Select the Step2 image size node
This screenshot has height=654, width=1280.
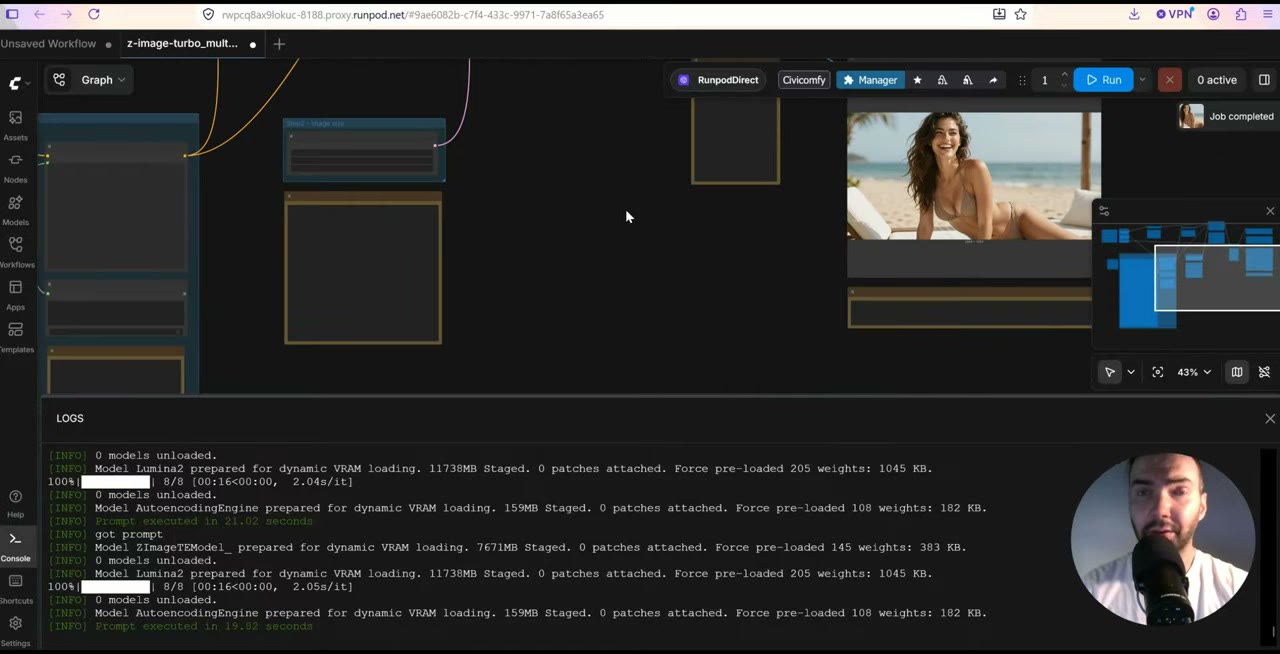(x=364, y=150)
